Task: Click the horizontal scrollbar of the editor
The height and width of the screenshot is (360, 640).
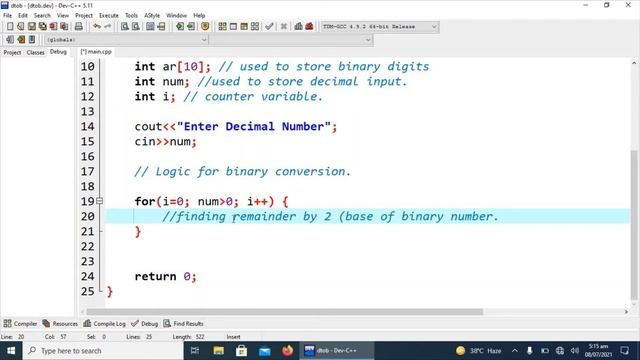Action: point(284,312)
